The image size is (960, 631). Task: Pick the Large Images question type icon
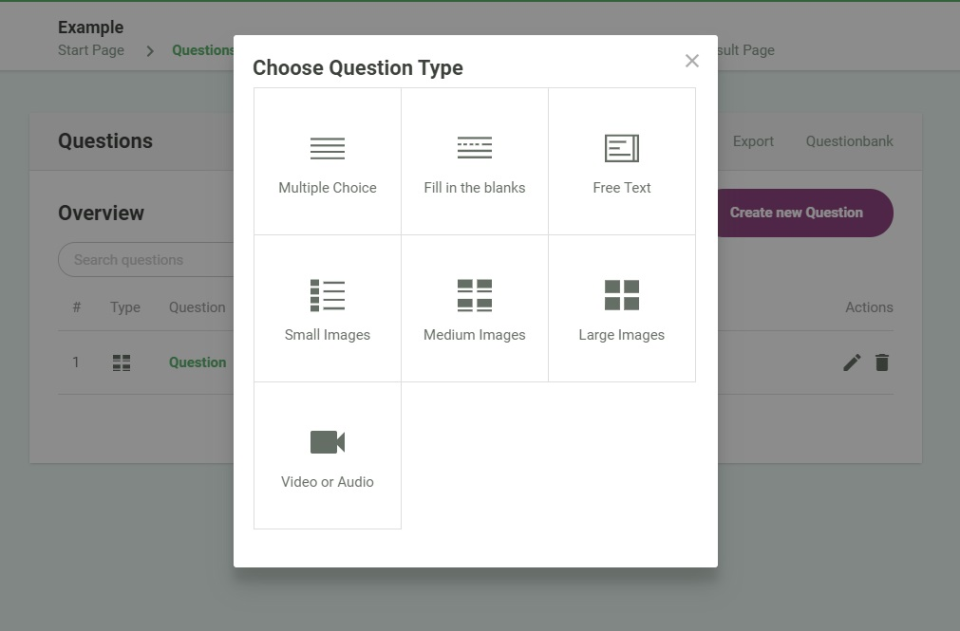(x=621, y=296)
